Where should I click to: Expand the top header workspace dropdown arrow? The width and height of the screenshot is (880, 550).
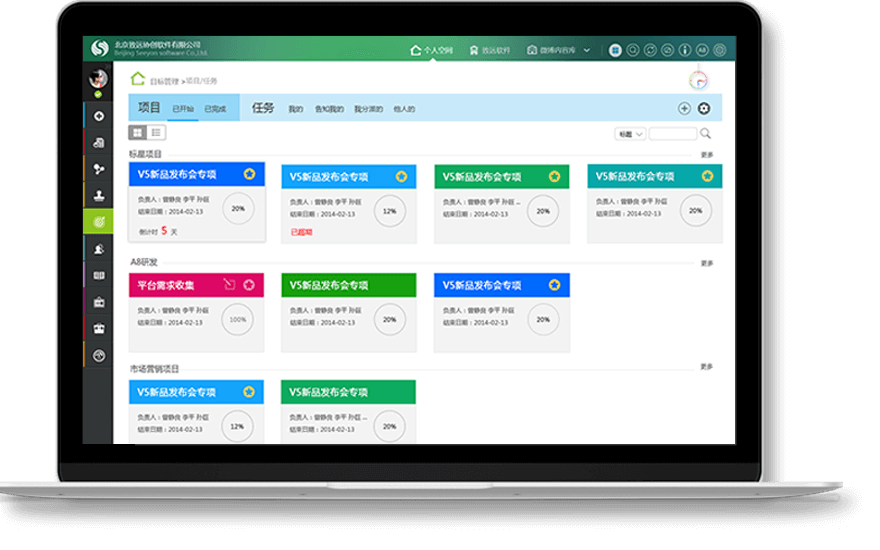[586, 51]
